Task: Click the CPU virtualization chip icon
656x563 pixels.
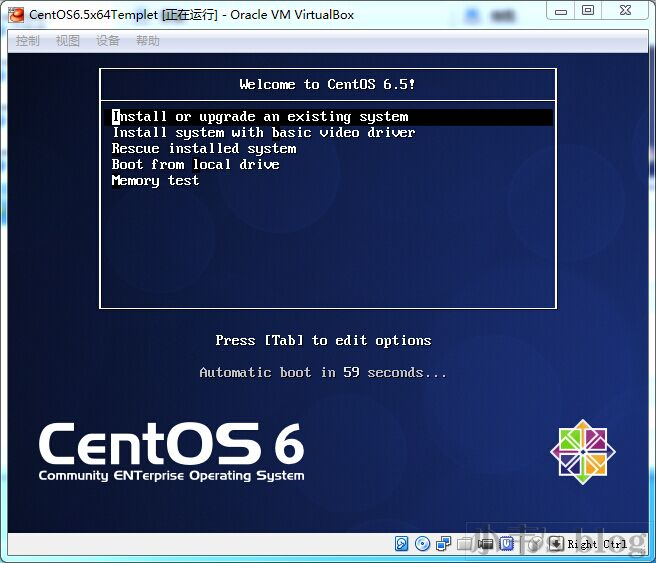Action: (507, 543)
